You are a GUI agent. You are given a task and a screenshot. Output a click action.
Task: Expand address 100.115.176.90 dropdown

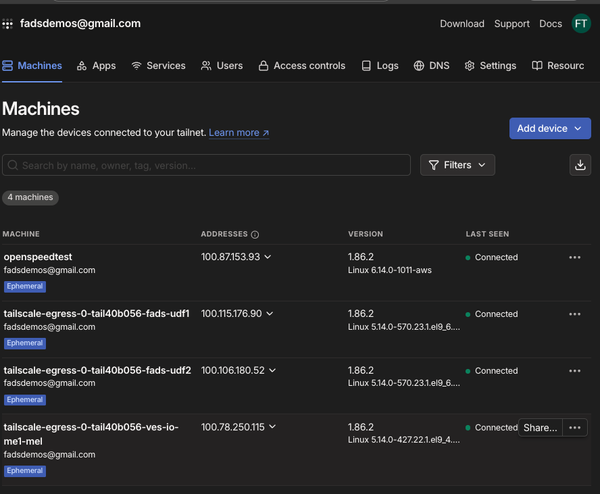click(270, 314)
